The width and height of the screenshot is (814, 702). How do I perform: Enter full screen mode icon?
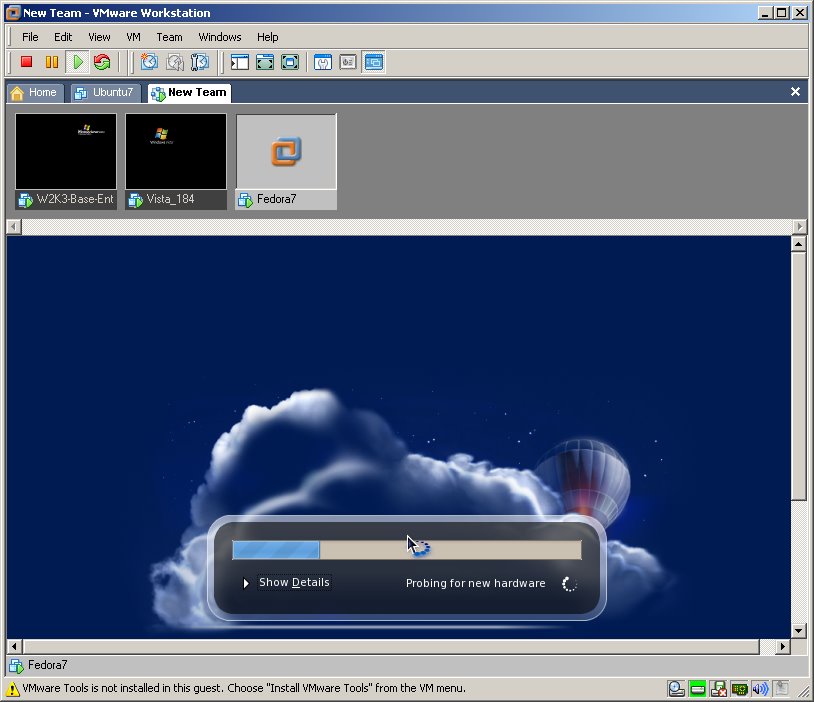click(x=290, y=62)
